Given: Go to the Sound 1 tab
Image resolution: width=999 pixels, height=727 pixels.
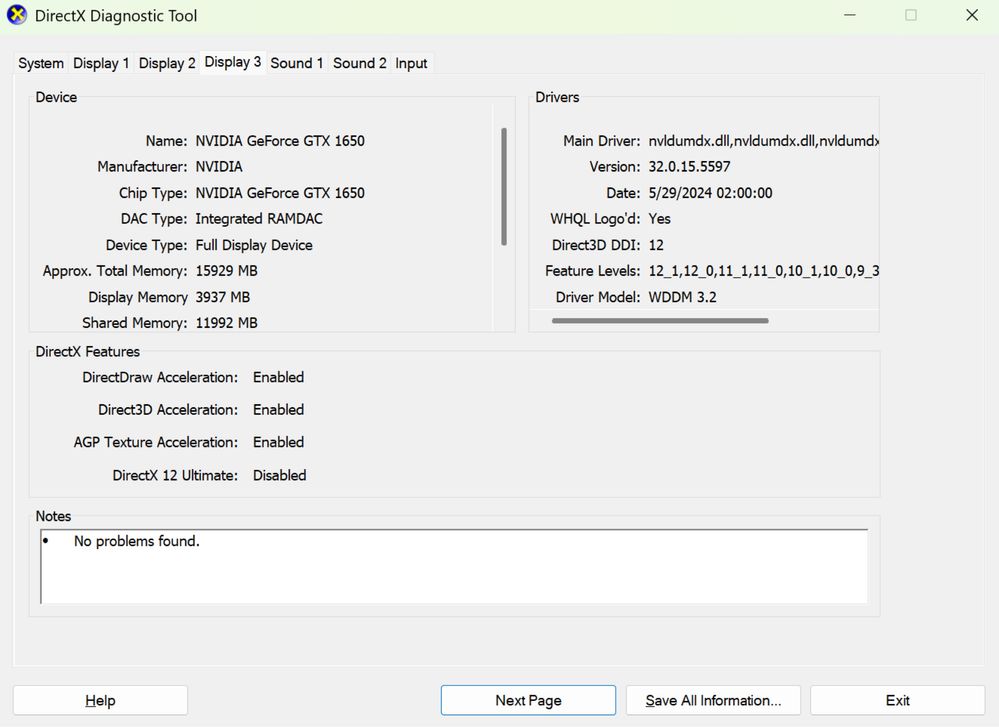Looking at the screenshot, I should click(x=297, y=63).
